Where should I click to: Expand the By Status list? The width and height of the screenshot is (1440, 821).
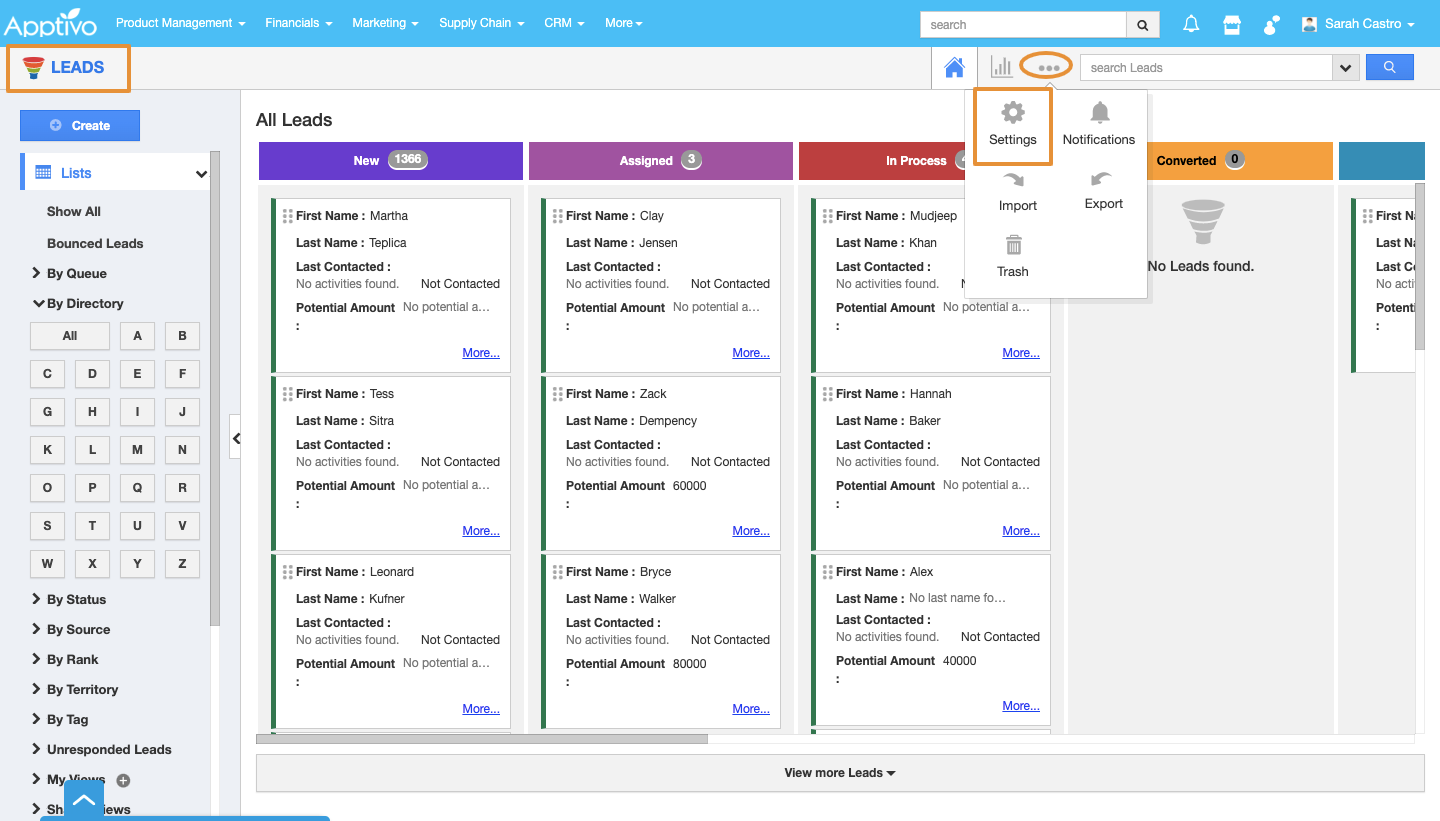76,600
